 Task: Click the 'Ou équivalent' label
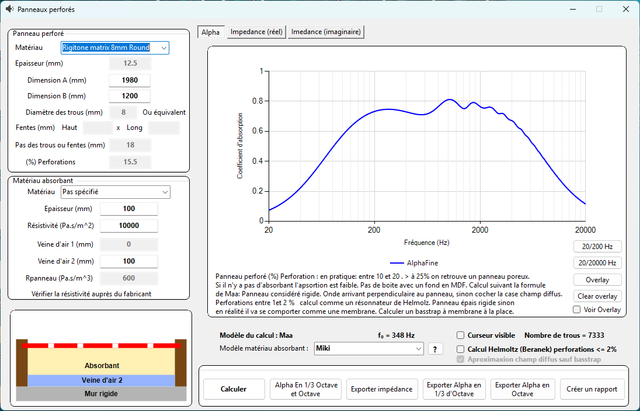point(164,112)
